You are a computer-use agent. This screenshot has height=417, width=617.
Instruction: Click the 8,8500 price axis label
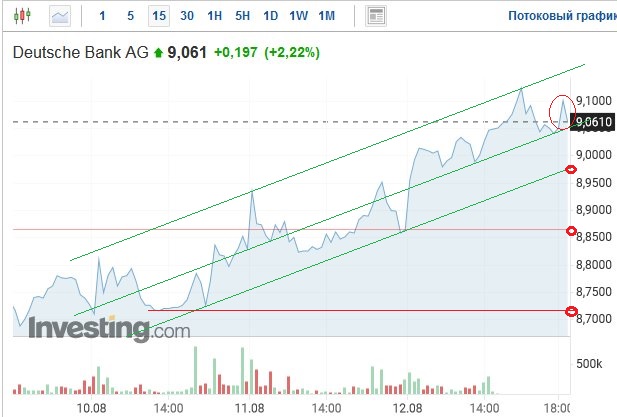[594, 237]
